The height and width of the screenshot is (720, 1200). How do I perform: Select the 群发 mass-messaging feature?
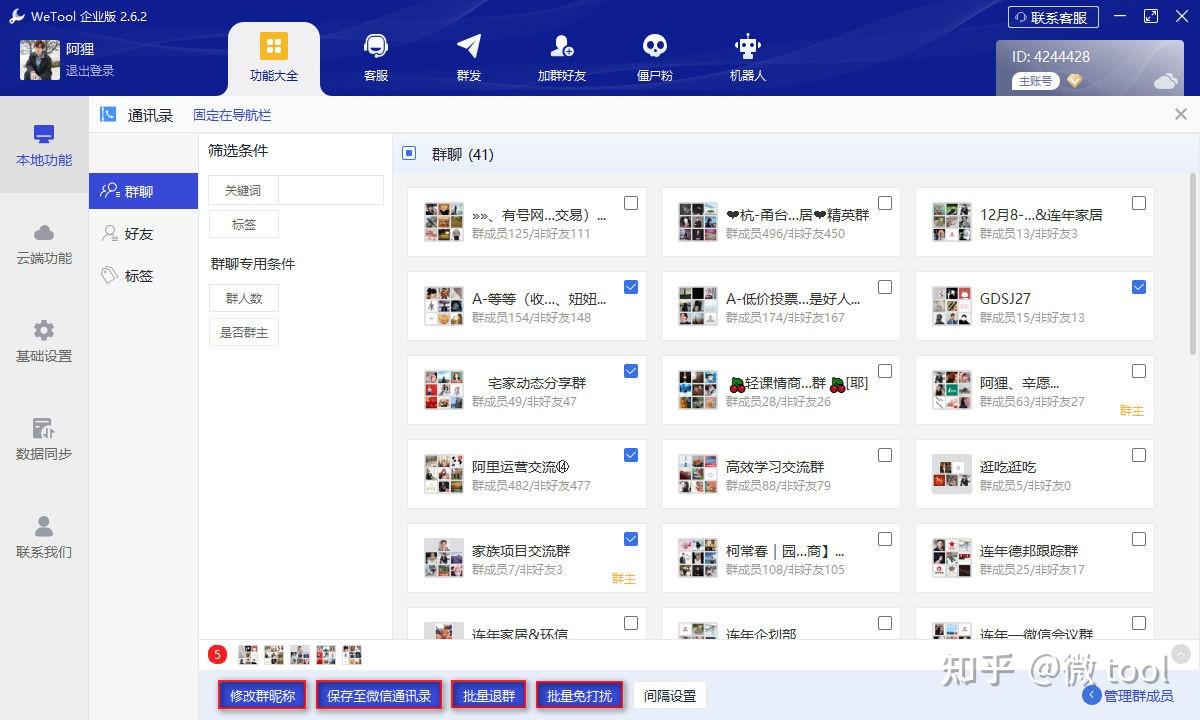point(468,57)
